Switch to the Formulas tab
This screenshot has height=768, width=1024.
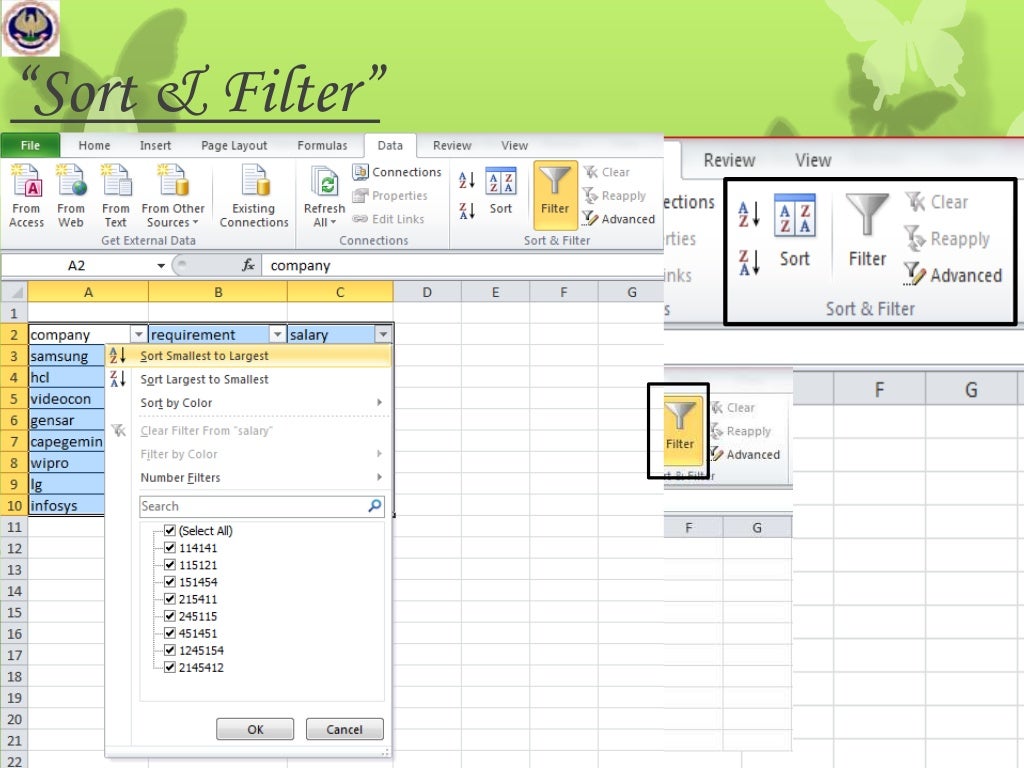click(322, 145)
